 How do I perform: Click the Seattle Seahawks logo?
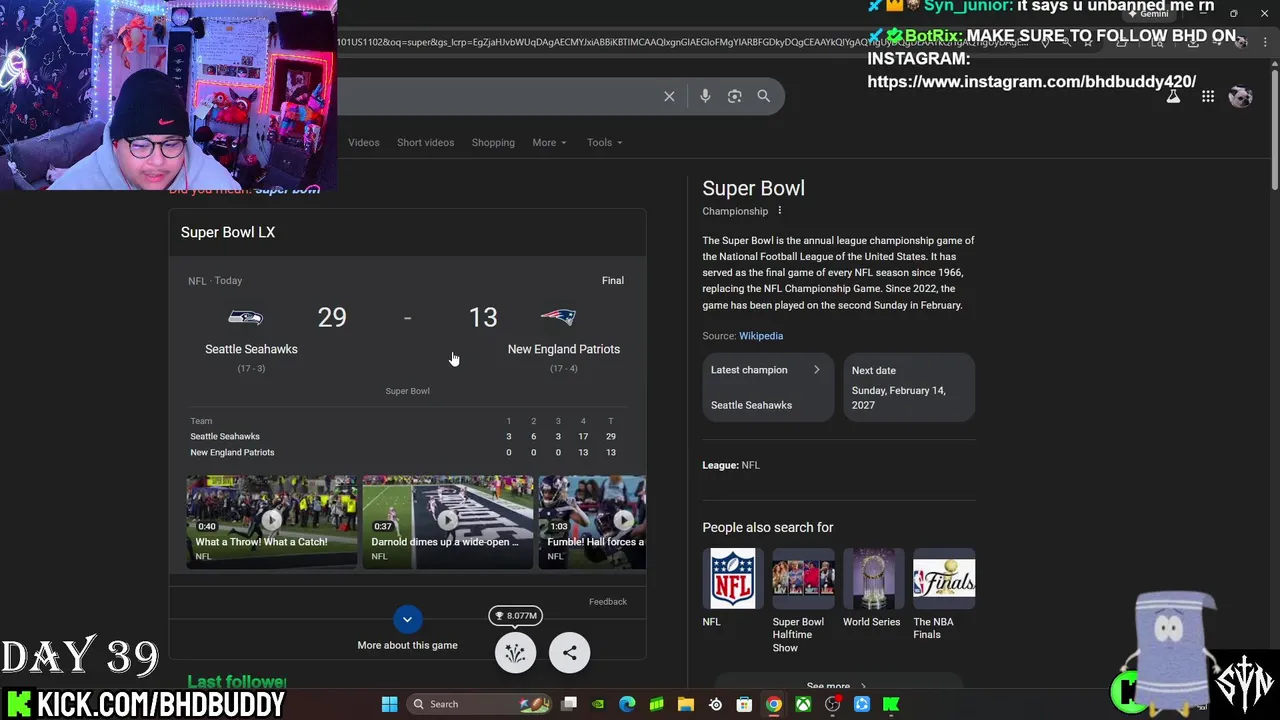[245, 317]
